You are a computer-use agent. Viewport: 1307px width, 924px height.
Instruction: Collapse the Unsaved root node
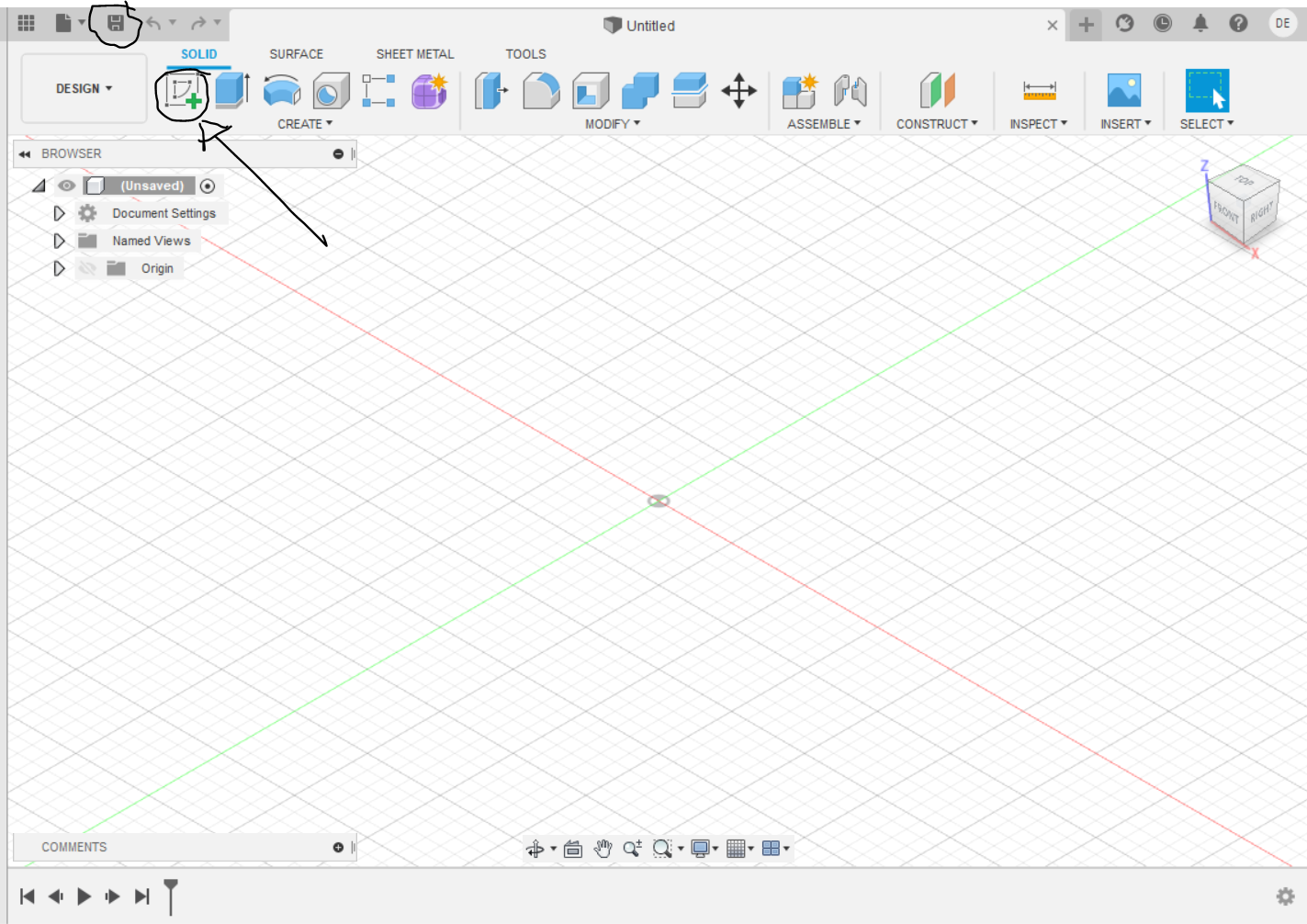(39, 186)
